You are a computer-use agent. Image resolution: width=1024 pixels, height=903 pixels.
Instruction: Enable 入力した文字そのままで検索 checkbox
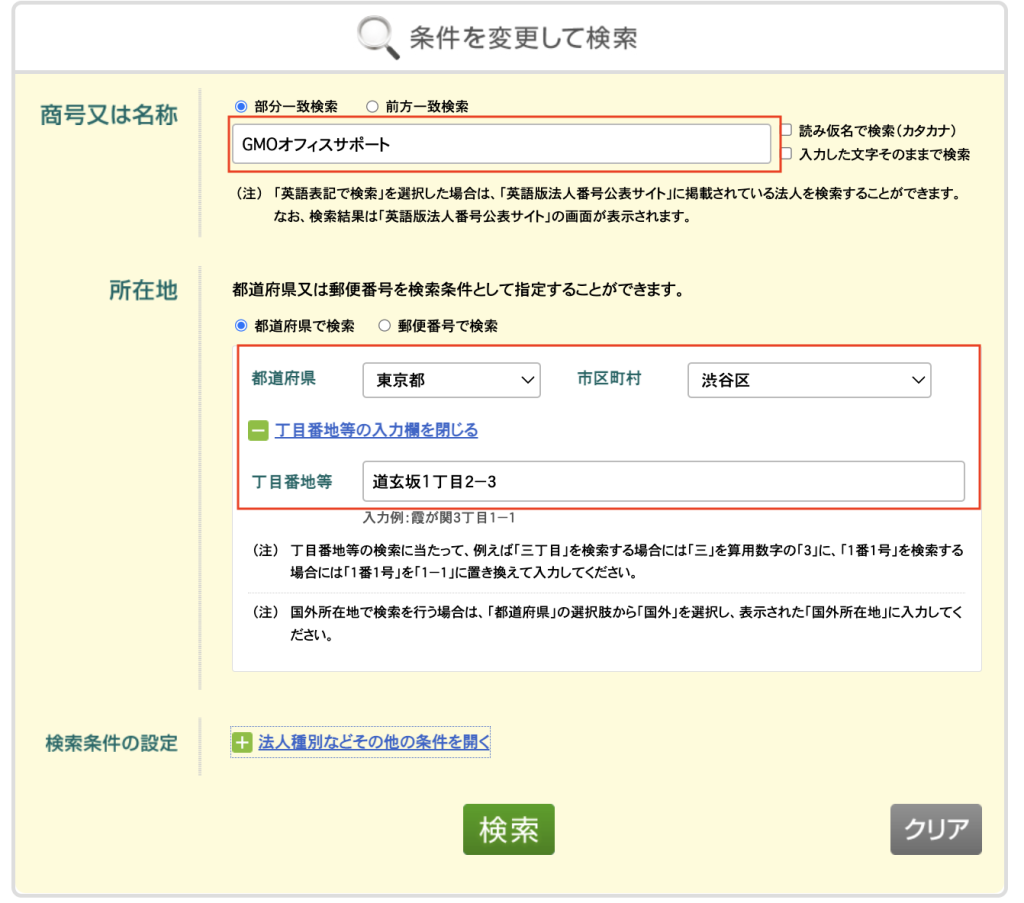coord(786,153)
